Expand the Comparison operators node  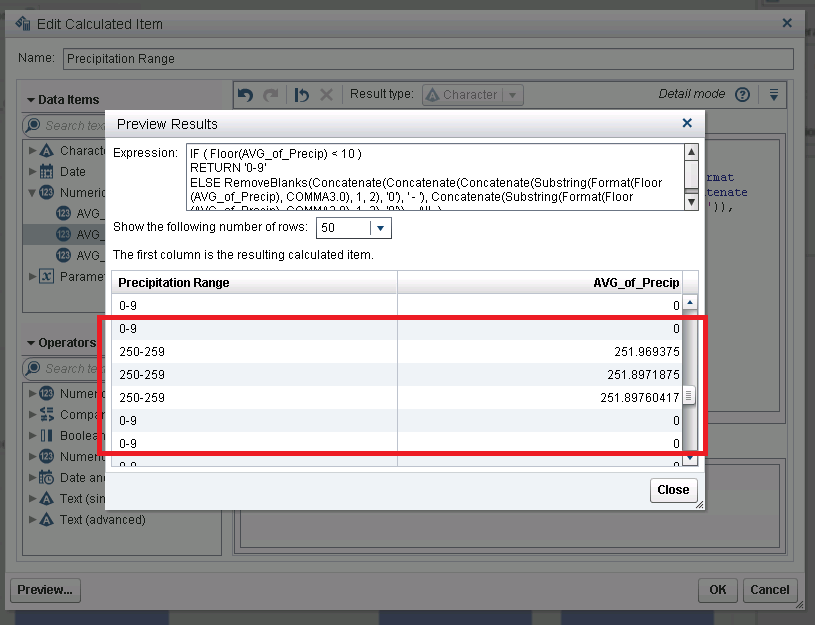click(32, 414)
